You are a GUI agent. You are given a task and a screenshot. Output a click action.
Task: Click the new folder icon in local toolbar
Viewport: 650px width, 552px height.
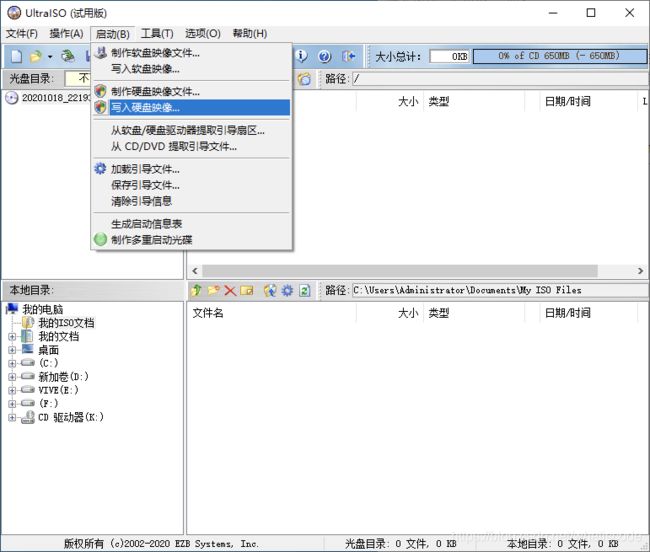[x=213, y=290]
